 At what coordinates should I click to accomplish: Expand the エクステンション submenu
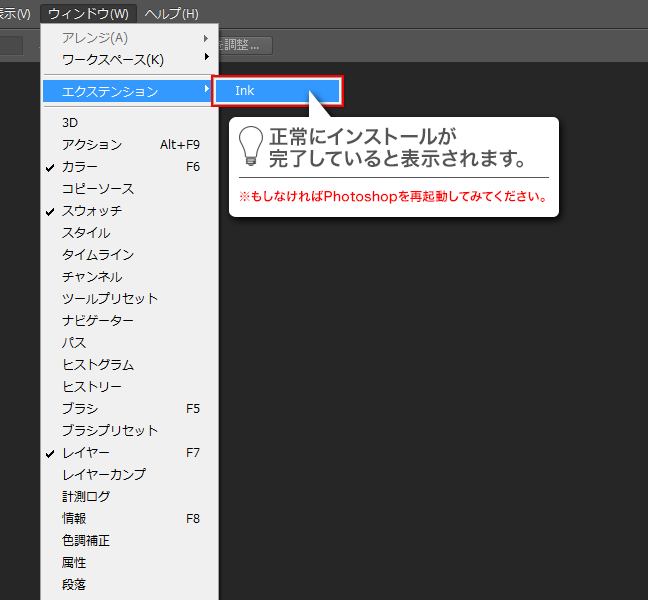[110, 91]
